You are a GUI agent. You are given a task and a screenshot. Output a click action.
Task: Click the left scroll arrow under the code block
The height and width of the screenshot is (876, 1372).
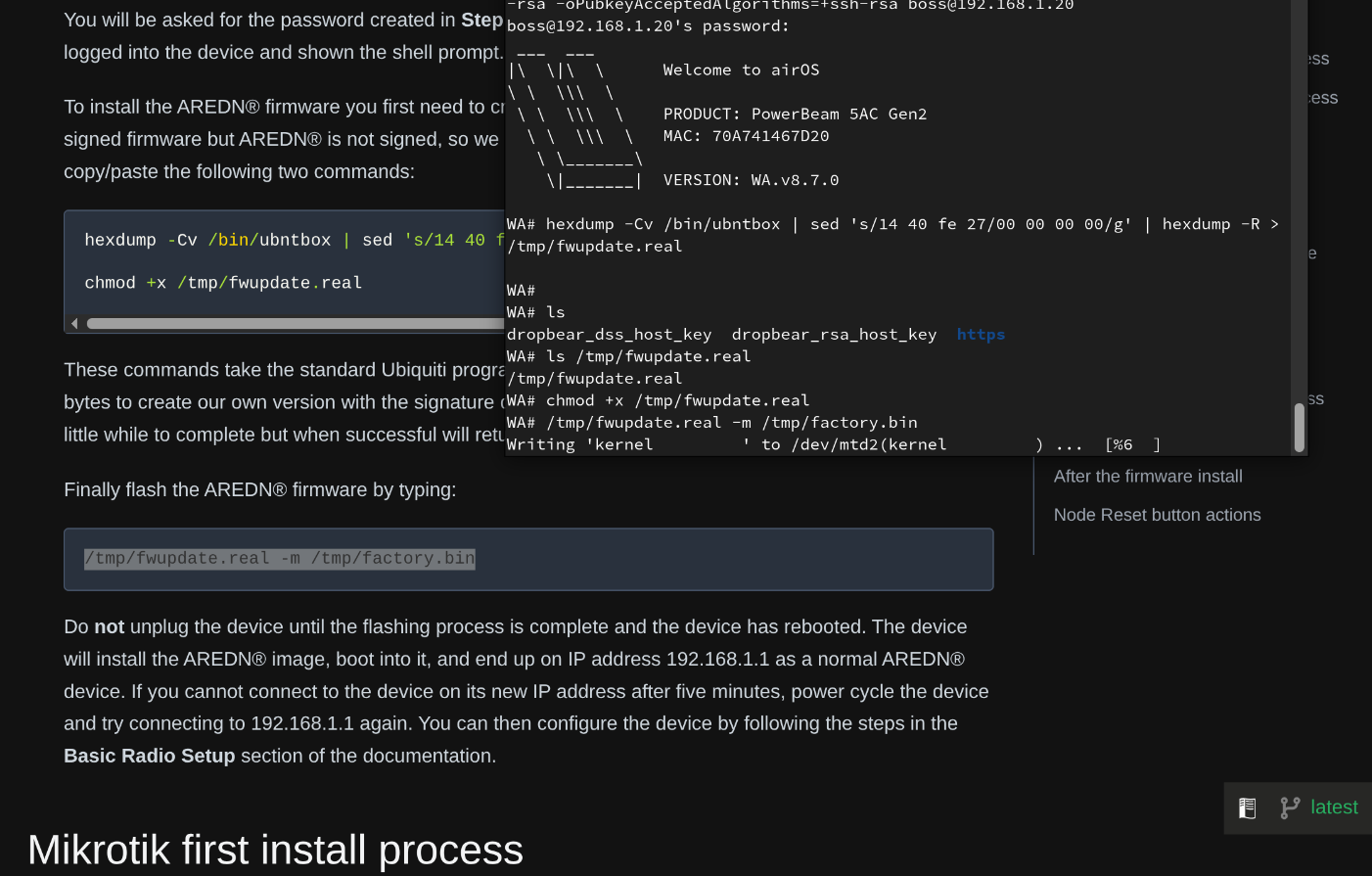coord(73,323)
